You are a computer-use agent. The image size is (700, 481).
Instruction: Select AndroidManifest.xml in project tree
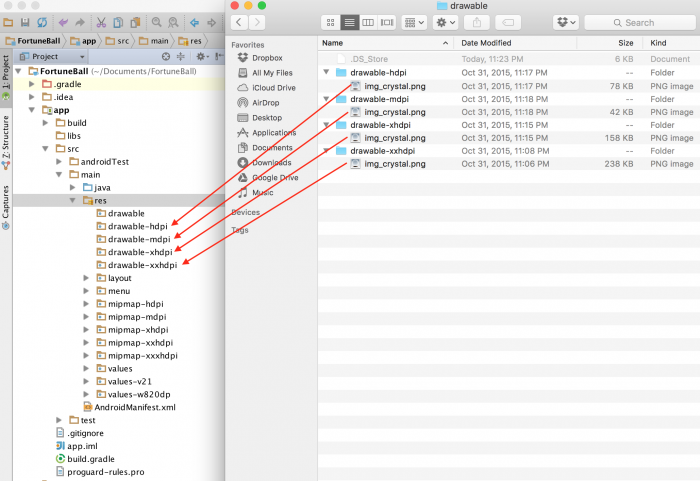134,407
